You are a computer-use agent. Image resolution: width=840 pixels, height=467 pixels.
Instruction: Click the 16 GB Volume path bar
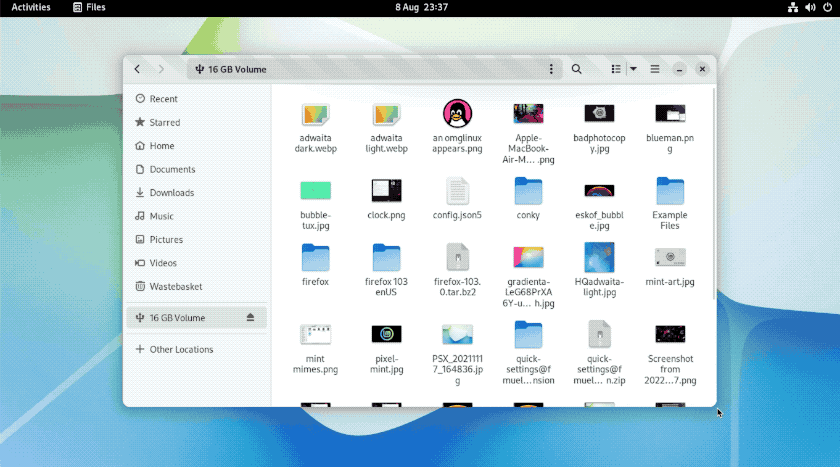pyautogui.click(x=374, y=69)
